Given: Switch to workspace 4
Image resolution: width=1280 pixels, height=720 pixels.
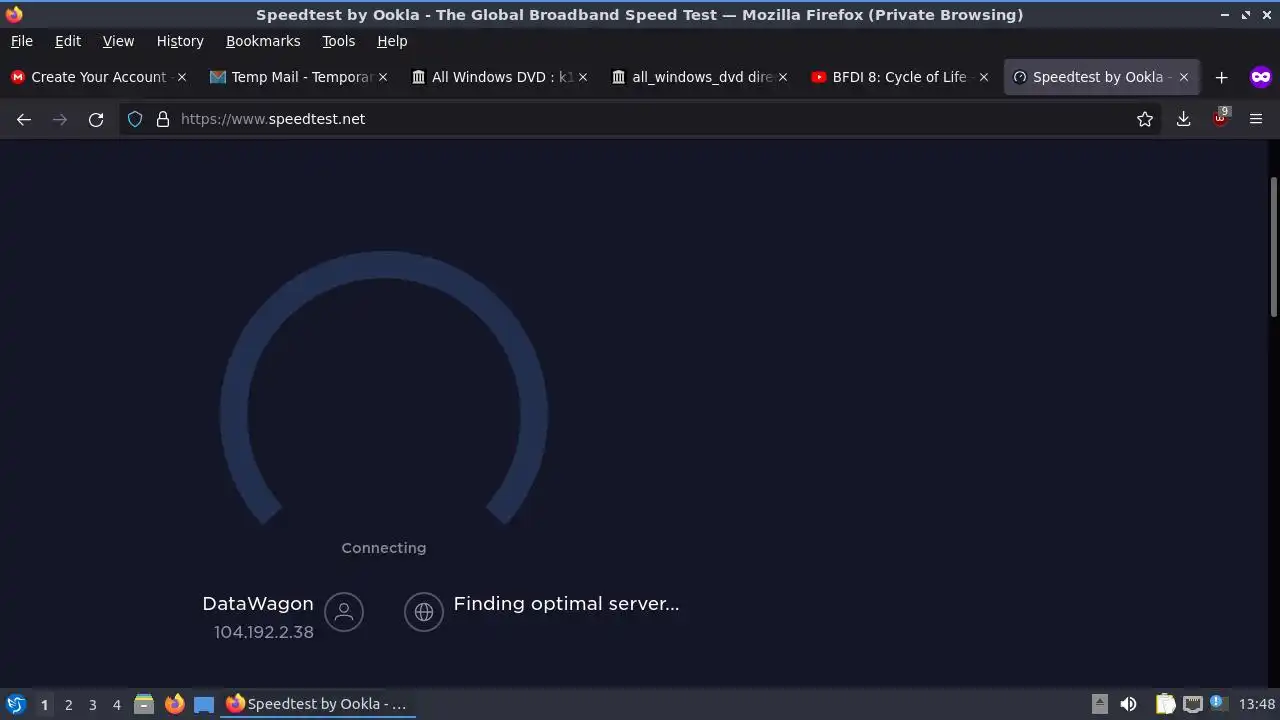Looking at the screenshot, I should 116,704.
